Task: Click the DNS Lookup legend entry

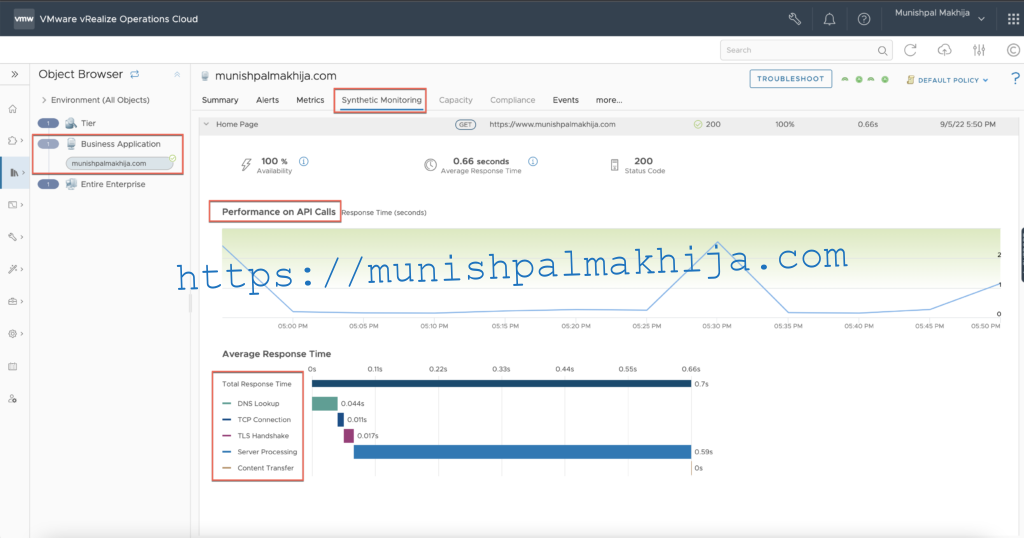Action: click(x=251, y=404)
